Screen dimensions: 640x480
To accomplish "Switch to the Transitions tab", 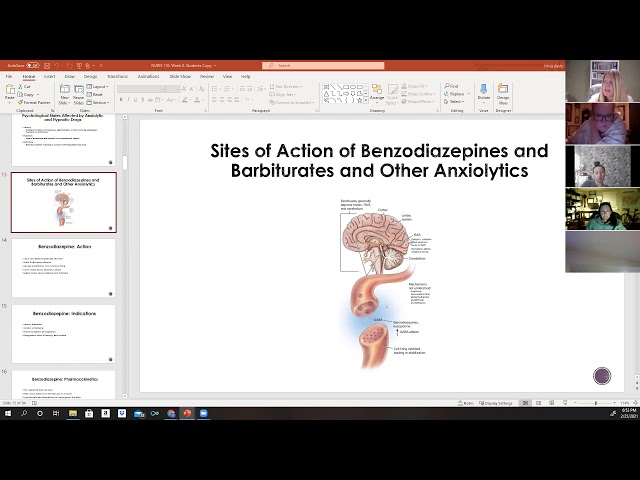I will [117, 76].
